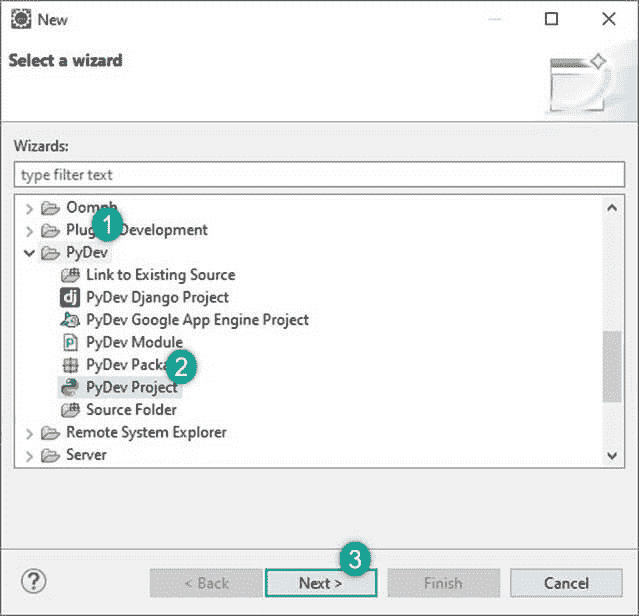Expand the Server category
This screenshot has width=639, height=616.
tap(29, 456)
